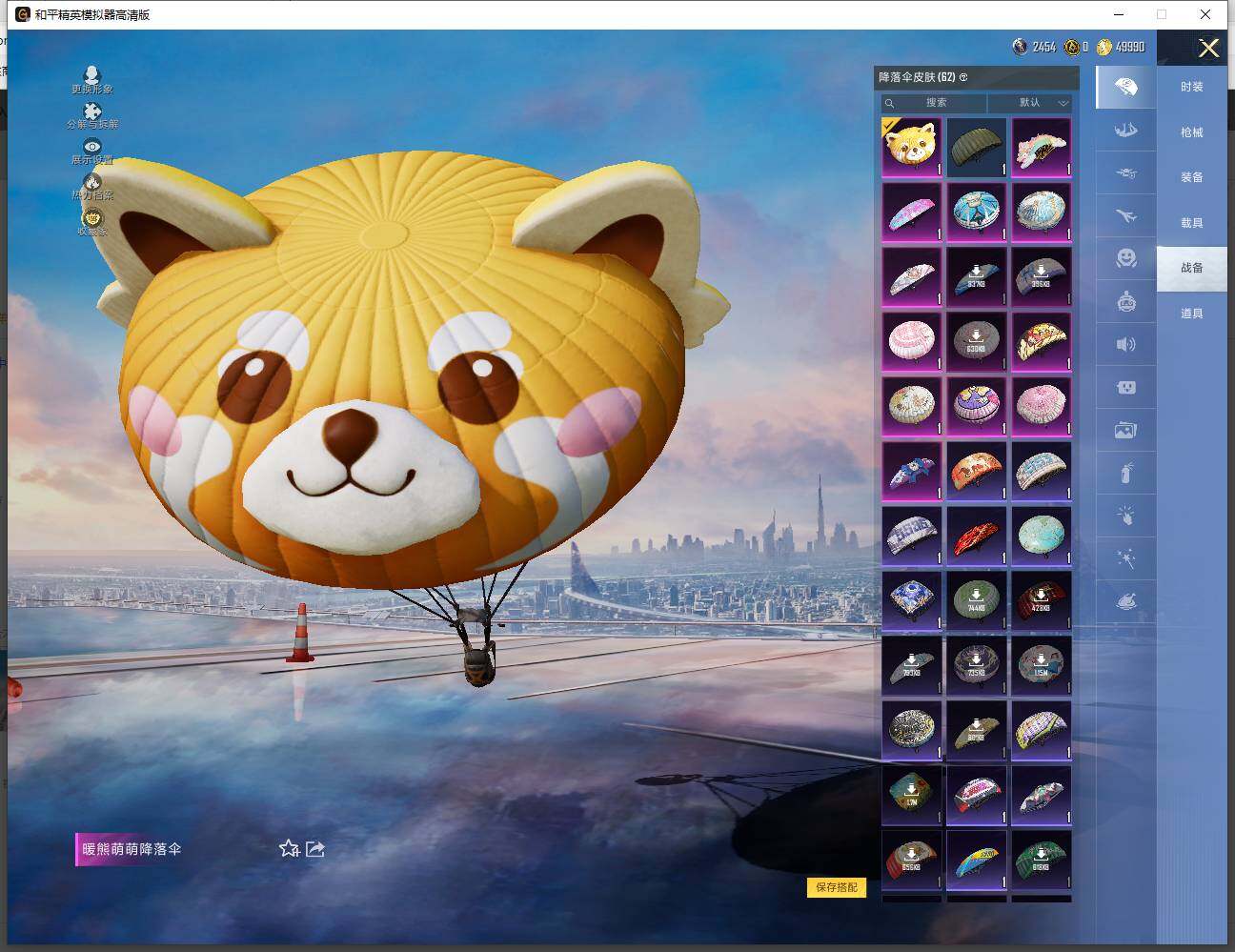Open the 热力档案 flame icon
The width and height of the screenshot is (1235, 952).
tap(91, 183)
